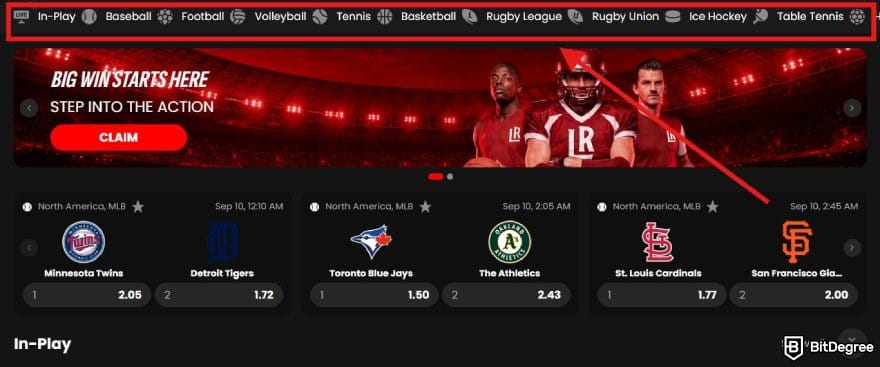This screenshot has width=880, height=367.
Task: Click the Sep 10, 2:05 AM time
Action: 537,207
